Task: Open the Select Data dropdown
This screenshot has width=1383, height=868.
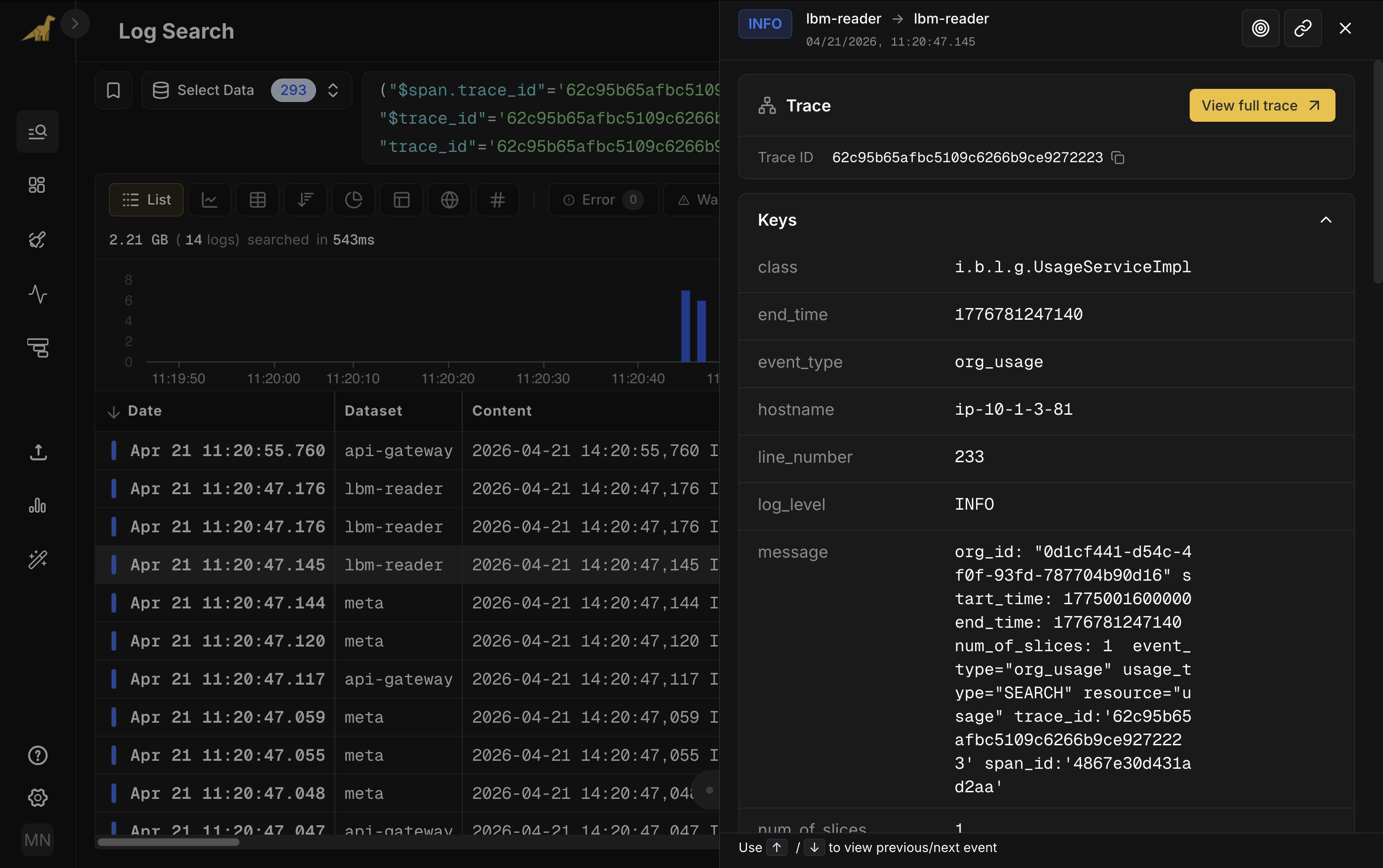Action: [246, 90]
